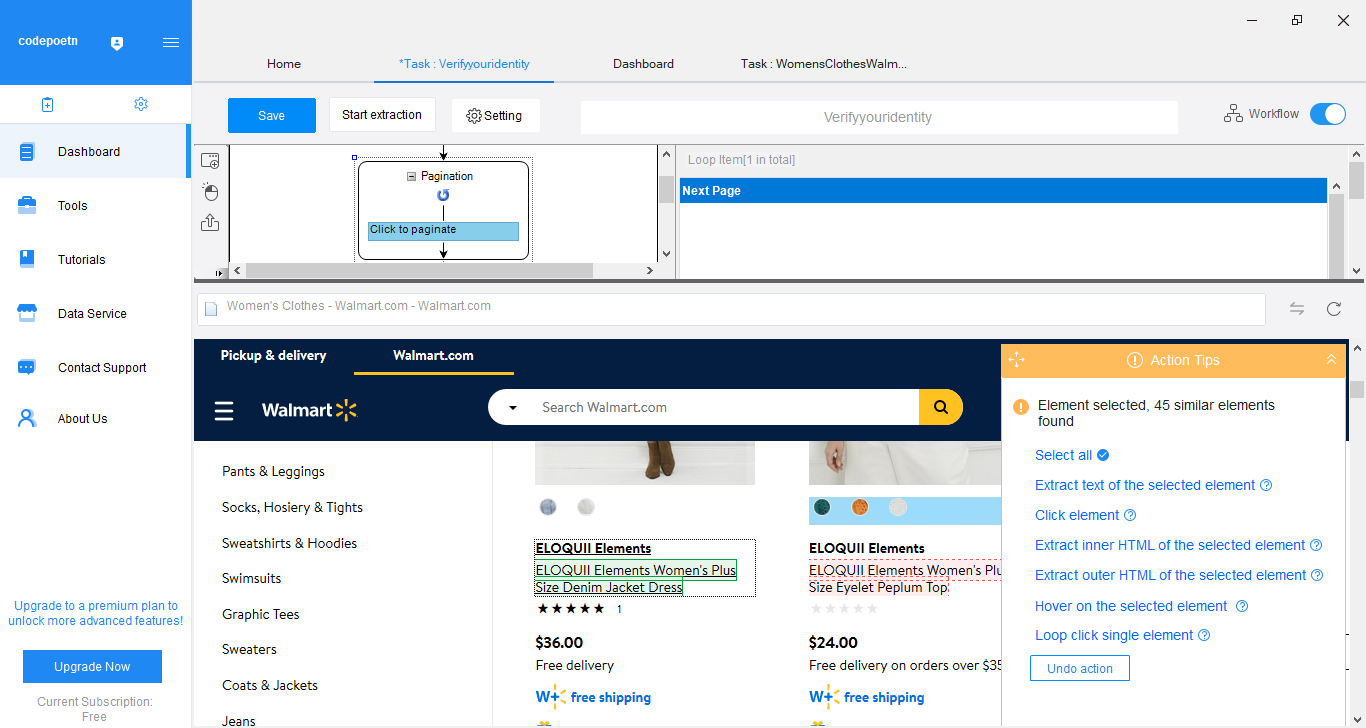Image resolution: width=1366 pixels, height=728 pixels.
Task: Collapse the Action Tips panel
Action: 1331,360
